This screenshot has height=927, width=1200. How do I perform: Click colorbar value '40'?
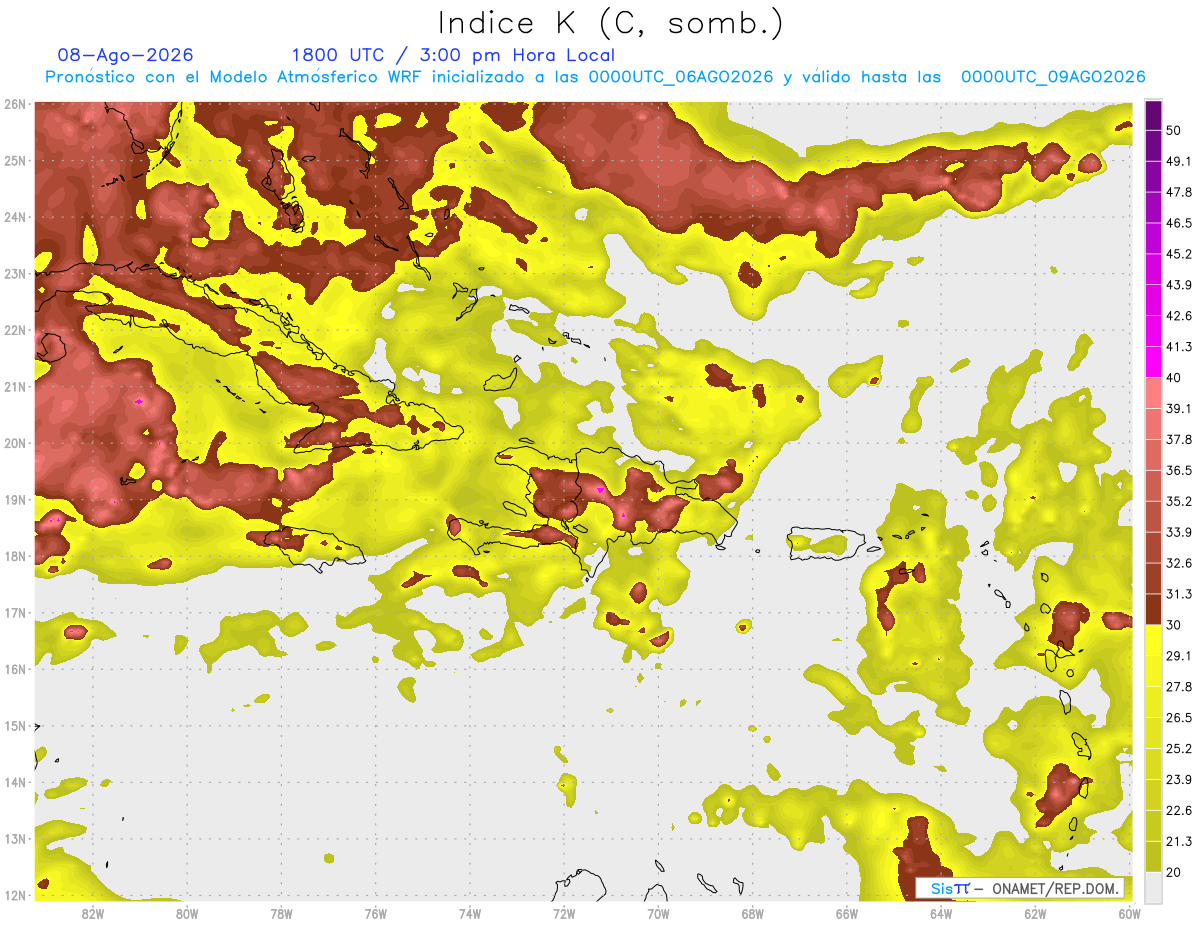point(1174,378)
